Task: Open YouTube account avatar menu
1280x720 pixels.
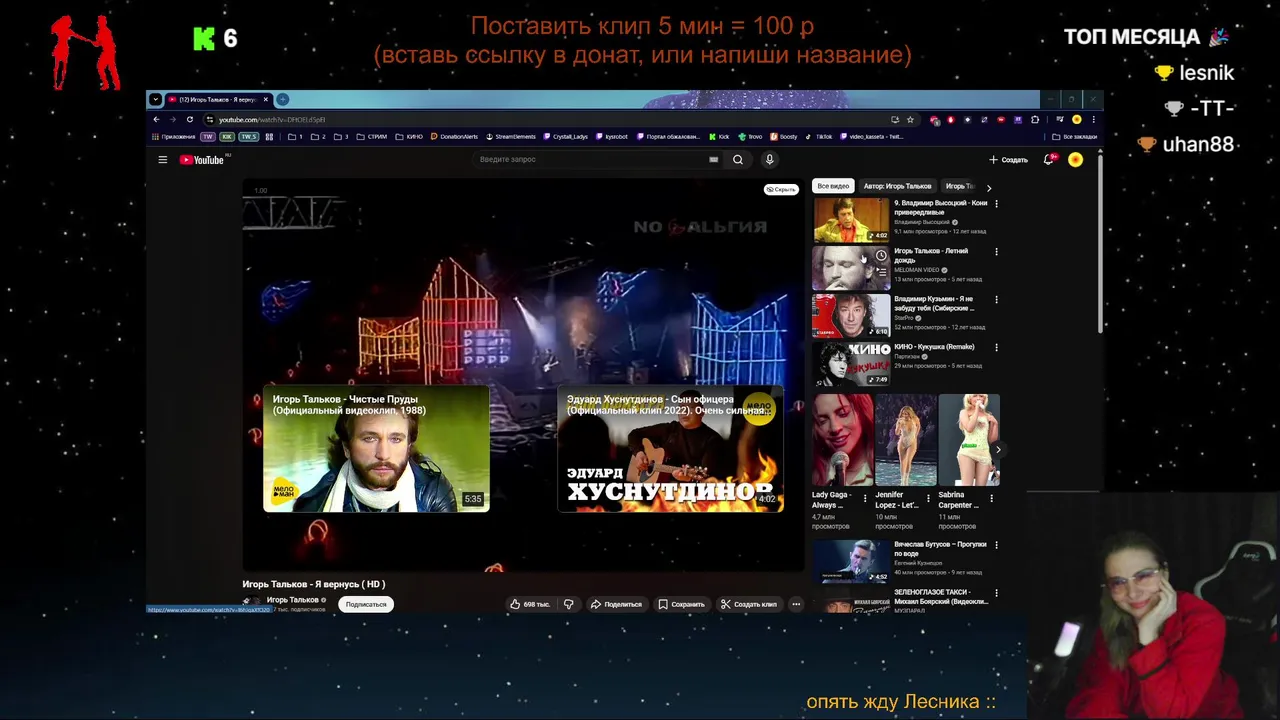Action: pyautogui.click(x=1075, y=160)
